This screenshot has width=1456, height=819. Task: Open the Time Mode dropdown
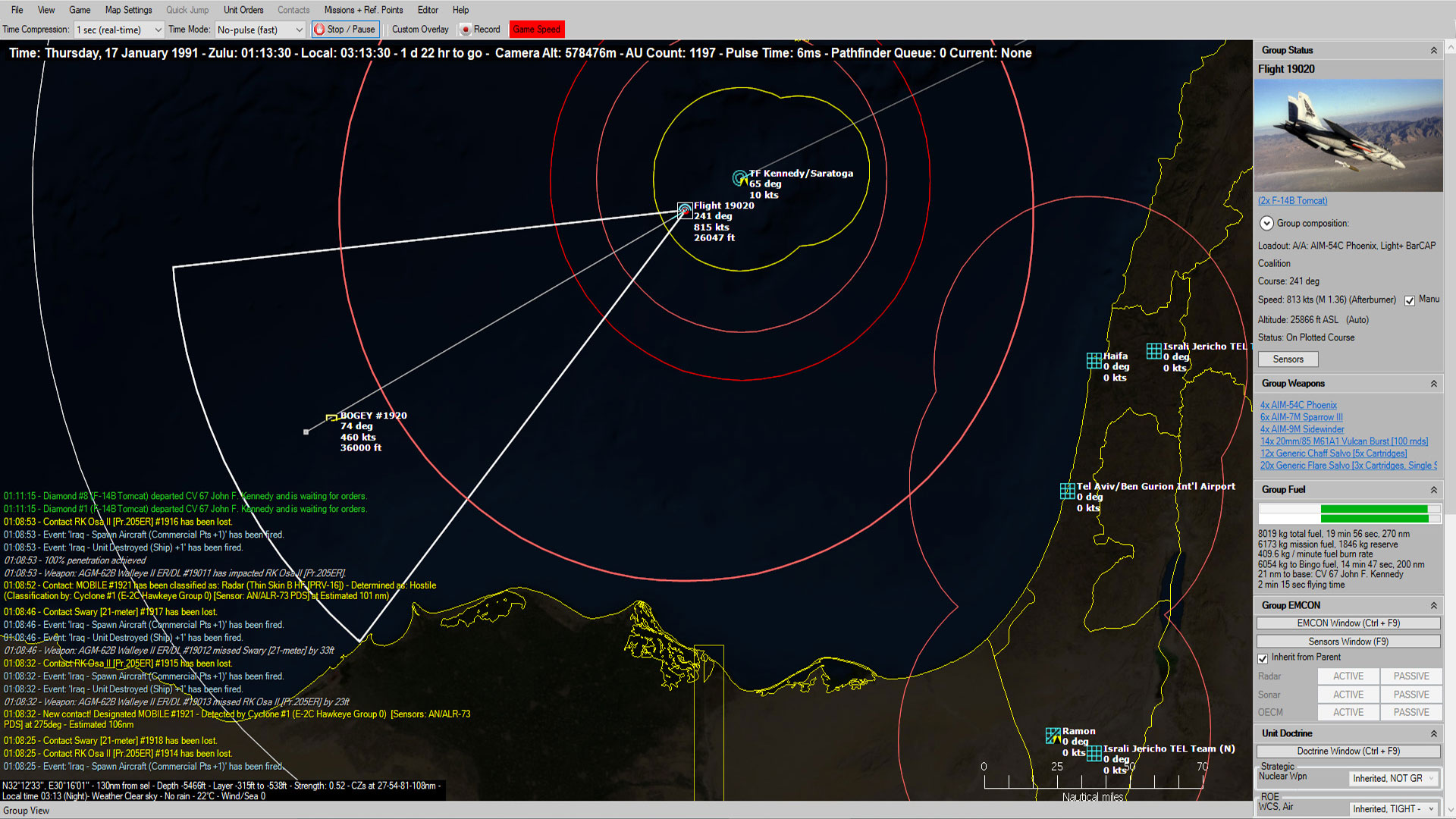(298, 29)
